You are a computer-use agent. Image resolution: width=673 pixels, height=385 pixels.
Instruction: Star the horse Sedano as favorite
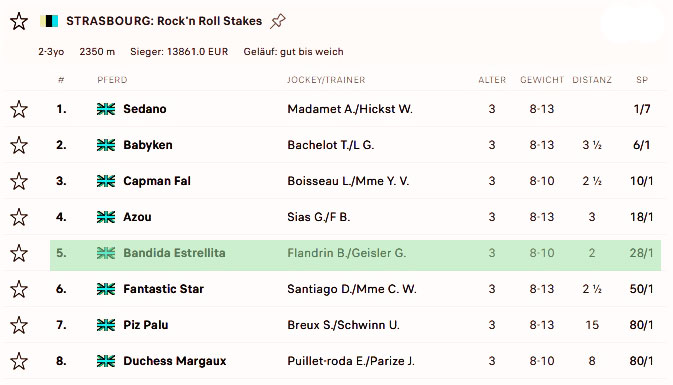point(19,109)
